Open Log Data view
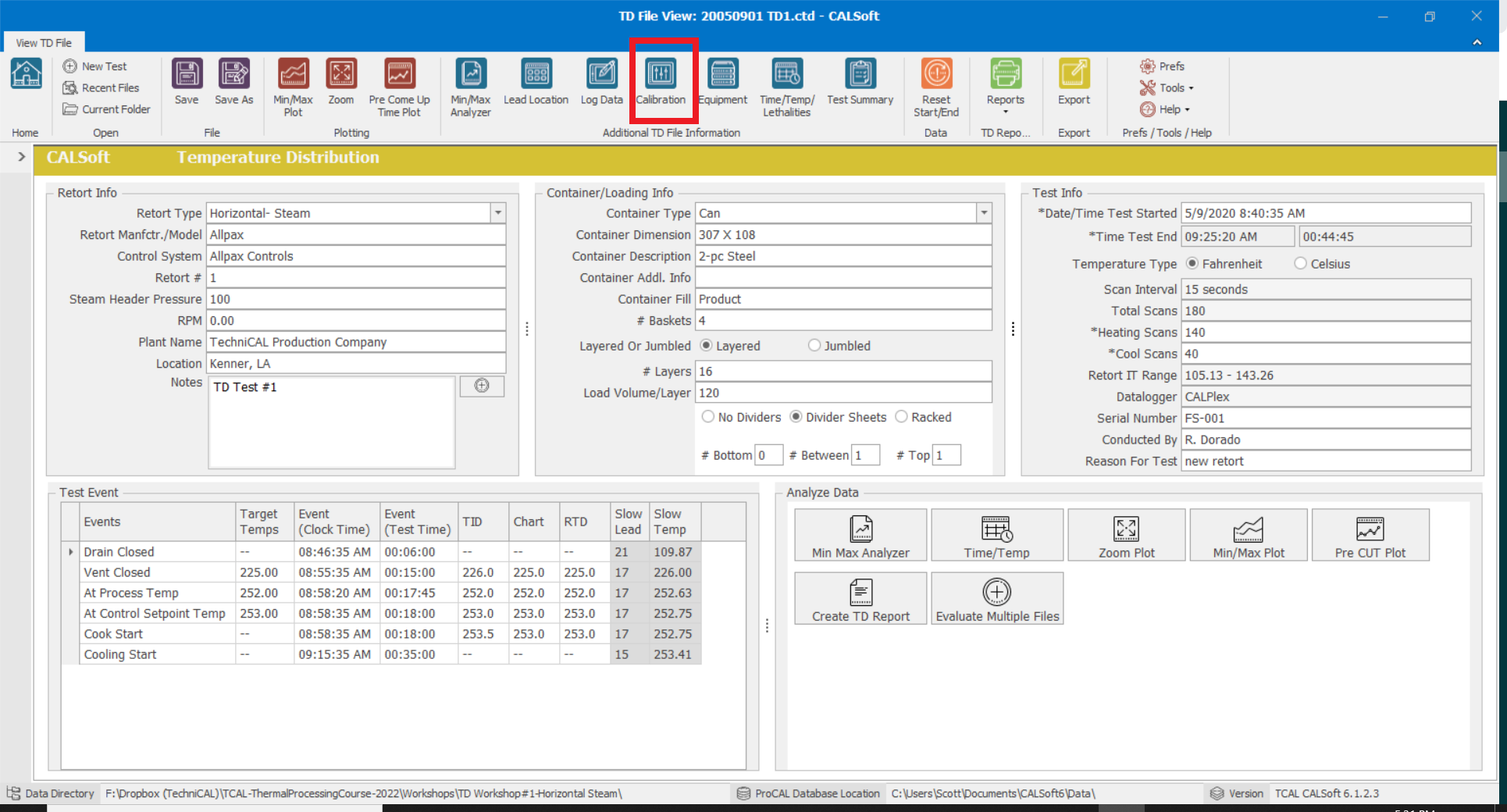Viewport: 1507px width, 812px height. click(602, 81)
